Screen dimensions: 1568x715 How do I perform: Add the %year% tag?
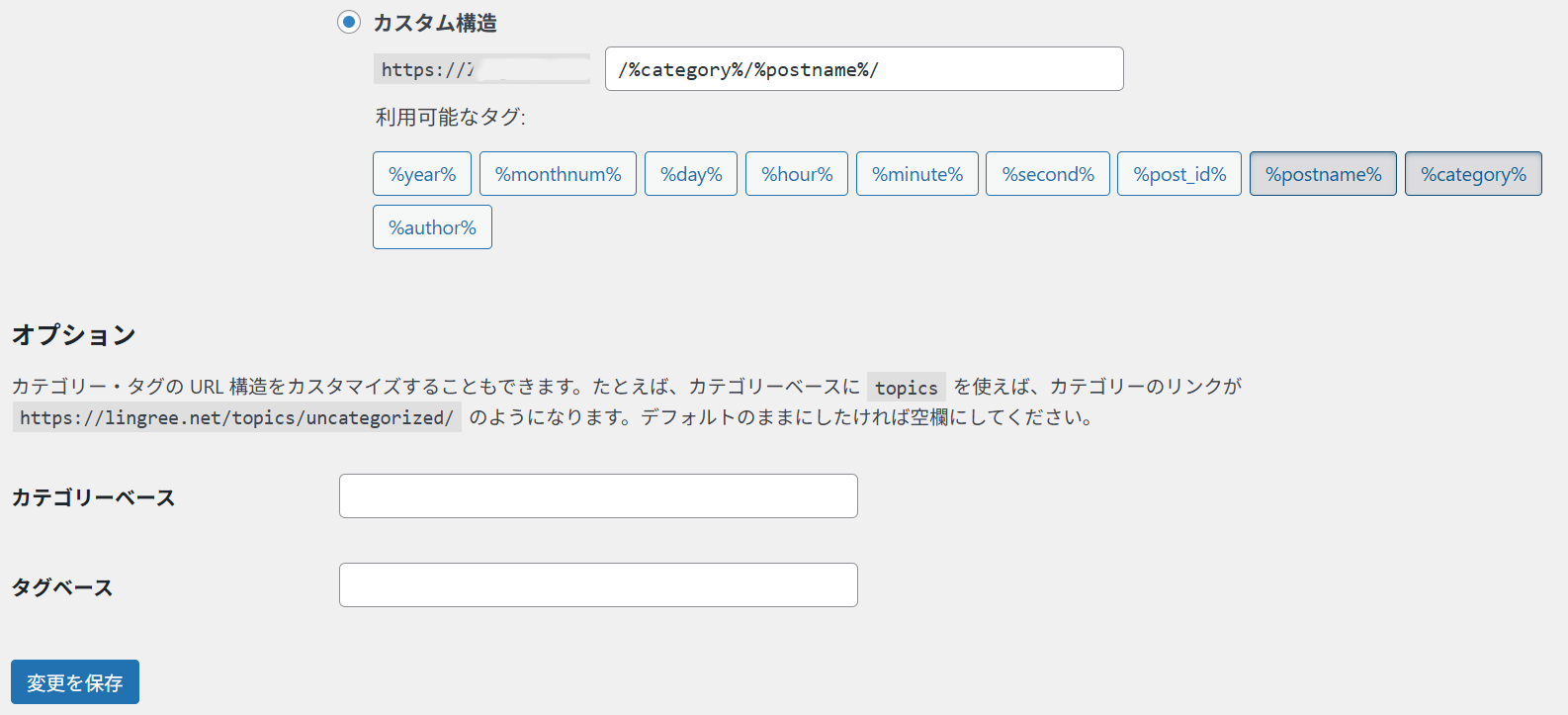[x=422, y=174]
